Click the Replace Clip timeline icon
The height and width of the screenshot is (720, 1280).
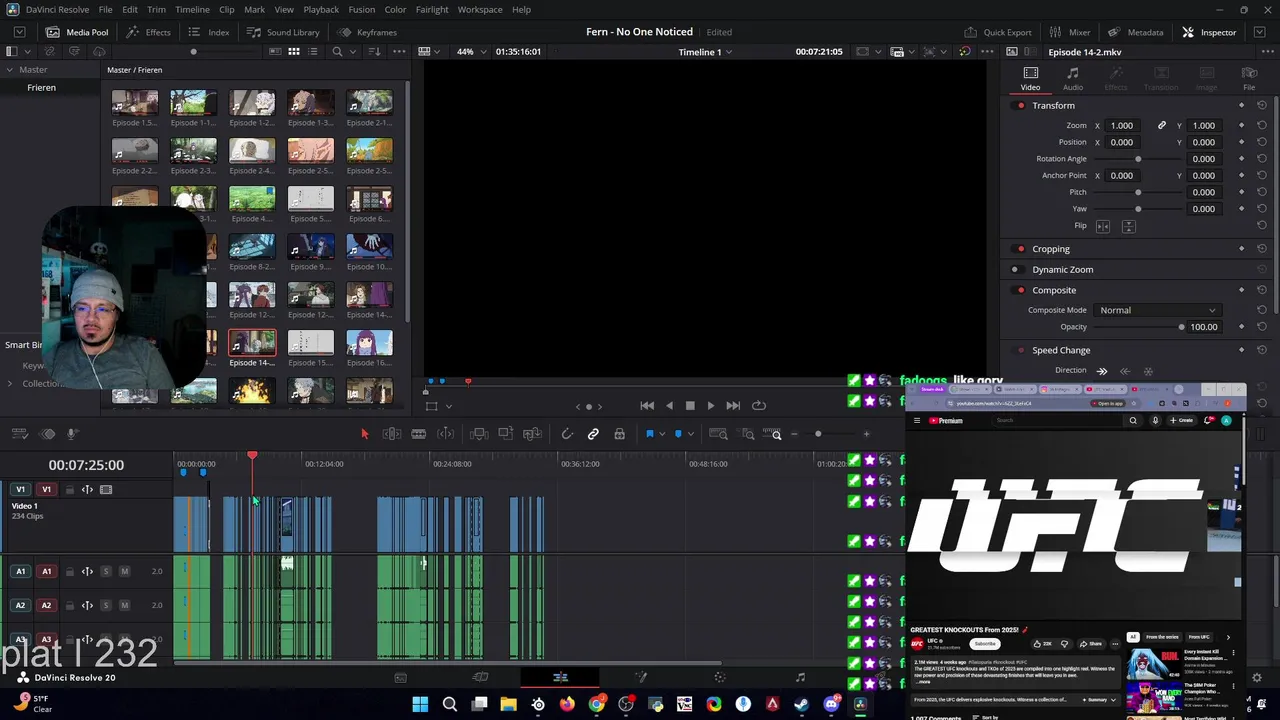click(532, 434)
